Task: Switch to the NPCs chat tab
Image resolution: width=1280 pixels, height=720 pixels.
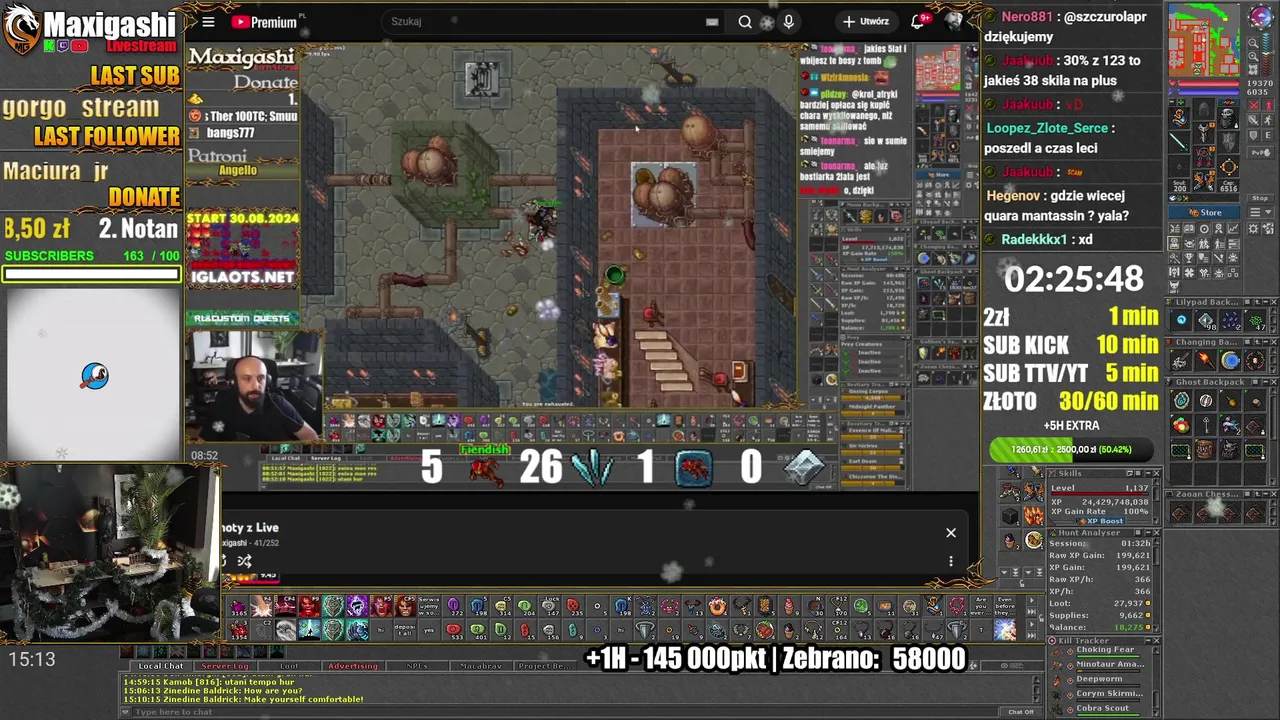Action: tap(417, 666)
